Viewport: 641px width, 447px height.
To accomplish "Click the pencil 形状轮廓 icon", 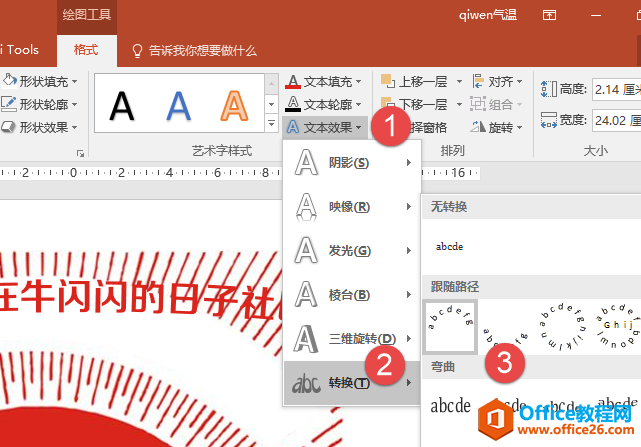I will click(9, 104).
